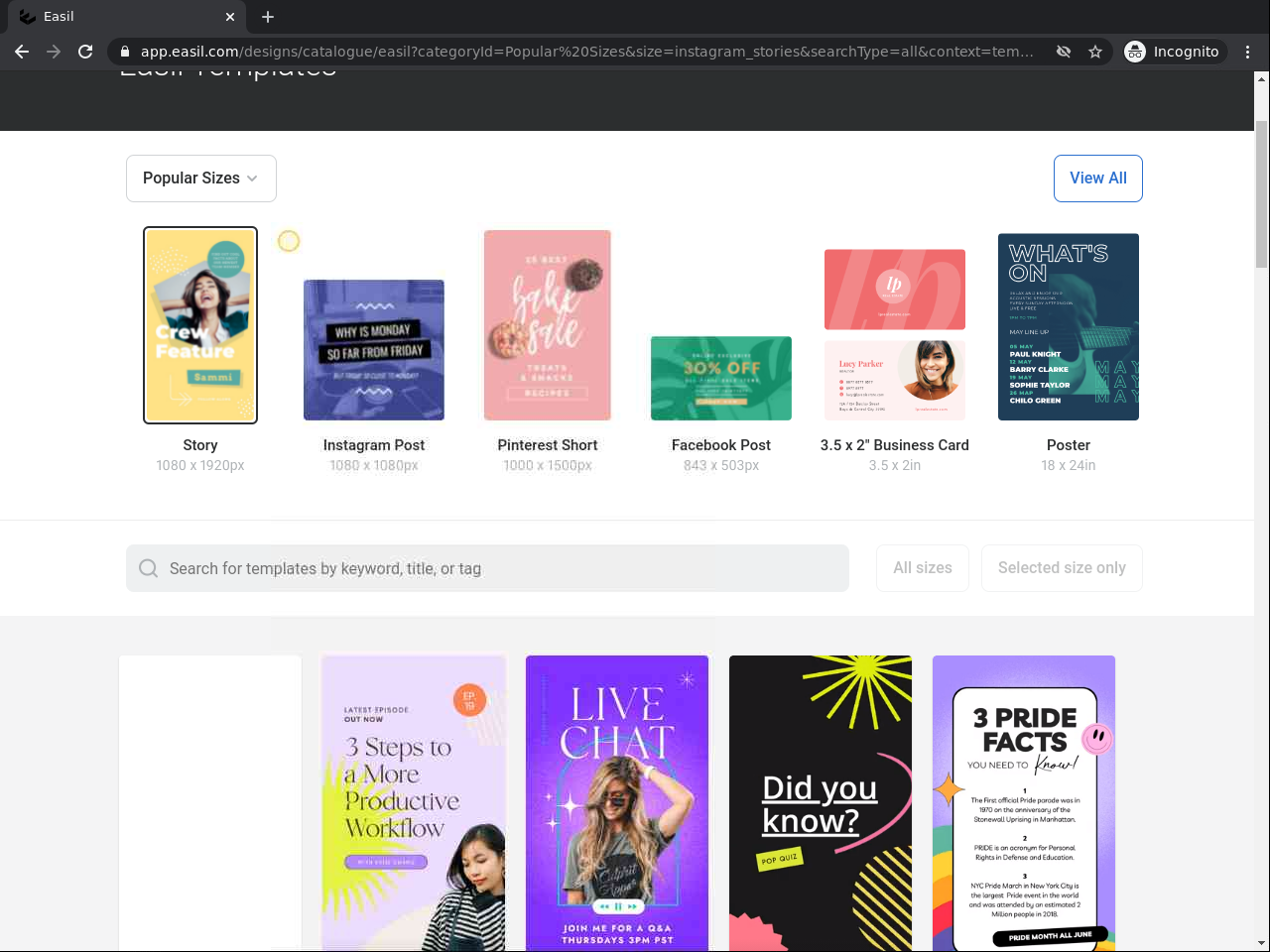
Task: Go back to the previous page
Action: (x=22, y=52)
